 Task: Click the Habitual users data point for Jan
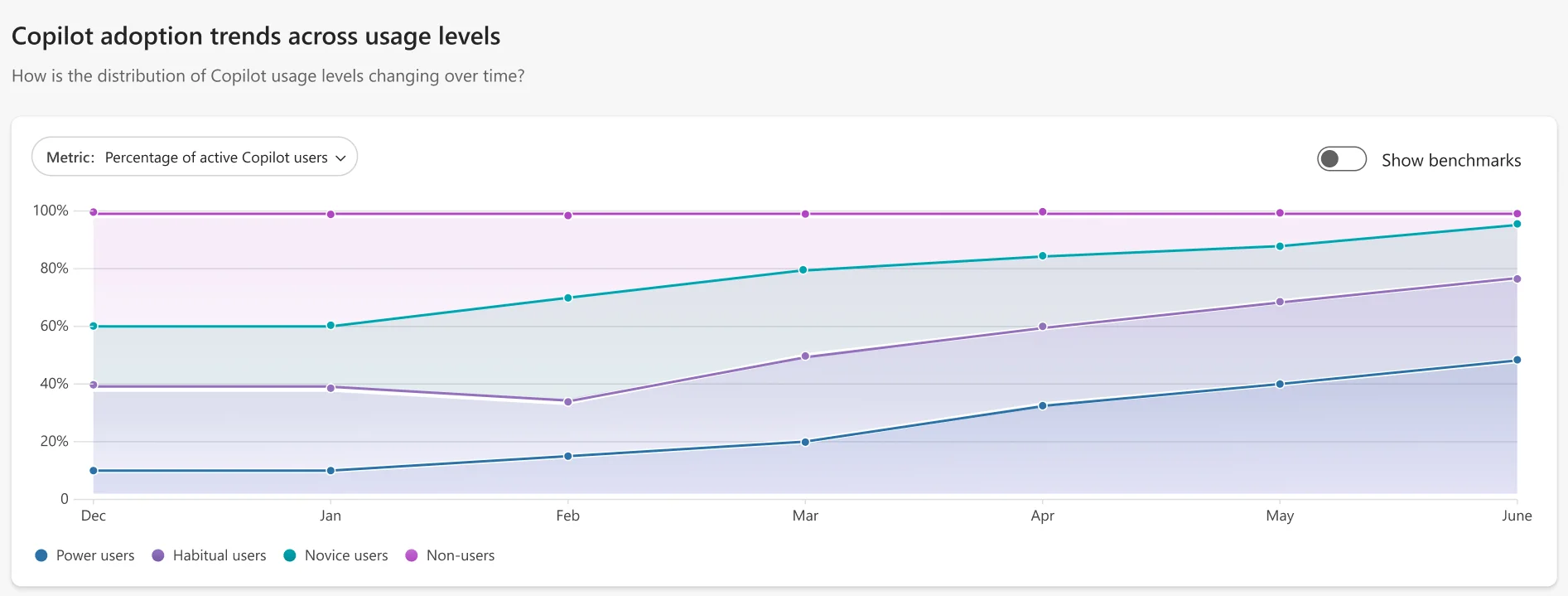click(330, 388)
